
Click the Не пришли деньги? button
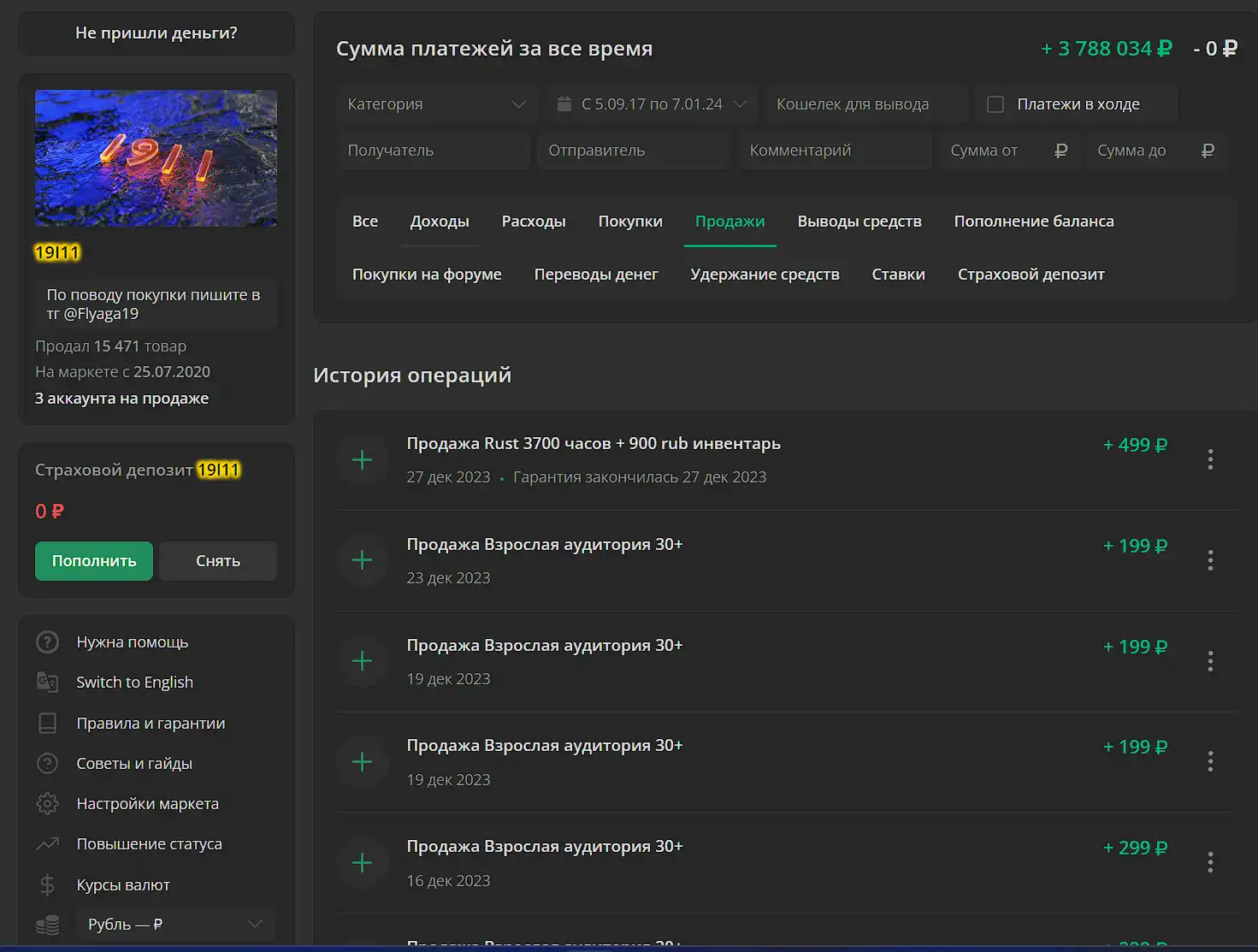pyautogui.click(x=157, y=33)
